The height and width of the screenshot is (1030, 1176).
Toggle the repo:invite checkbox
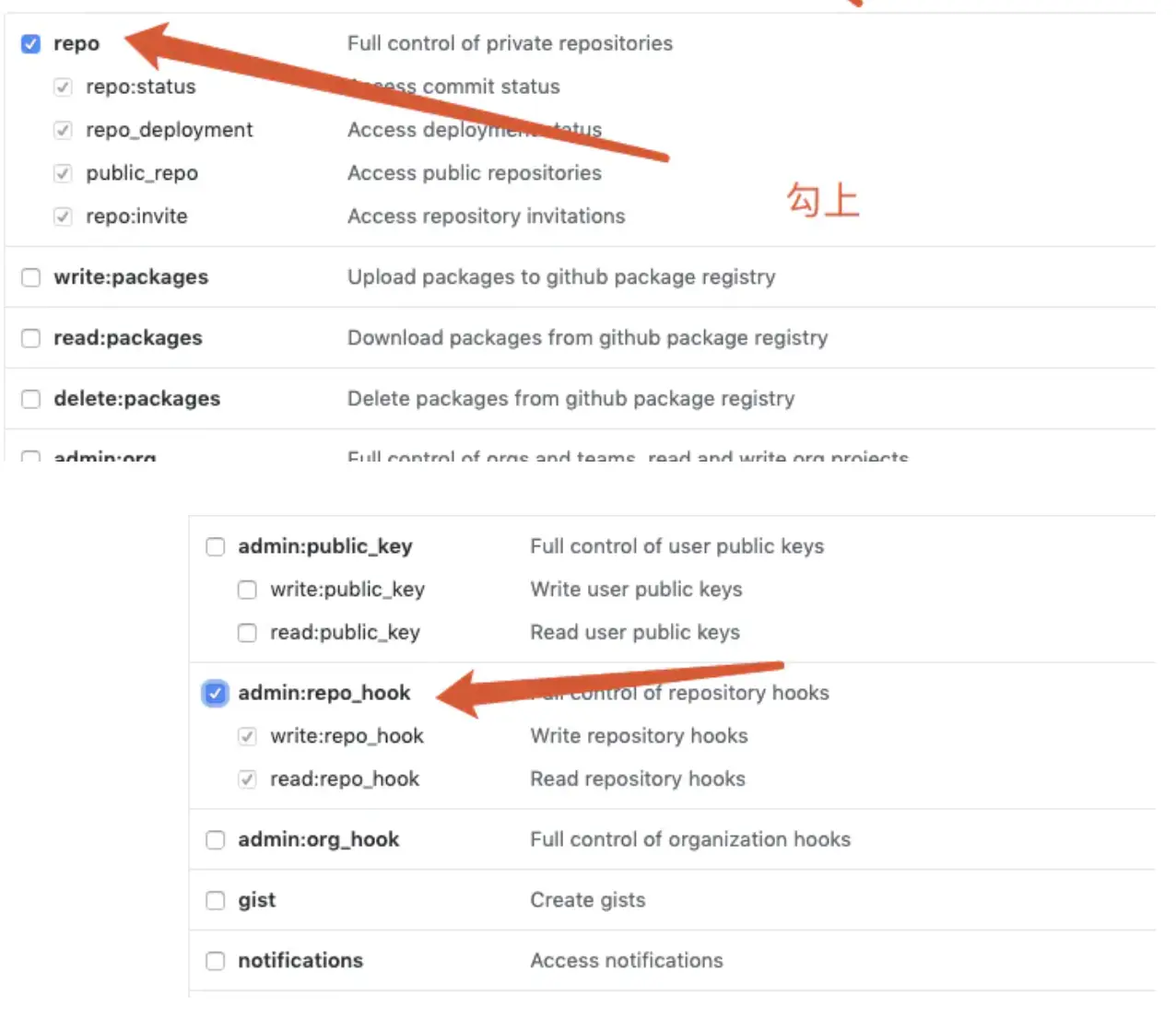63,217
